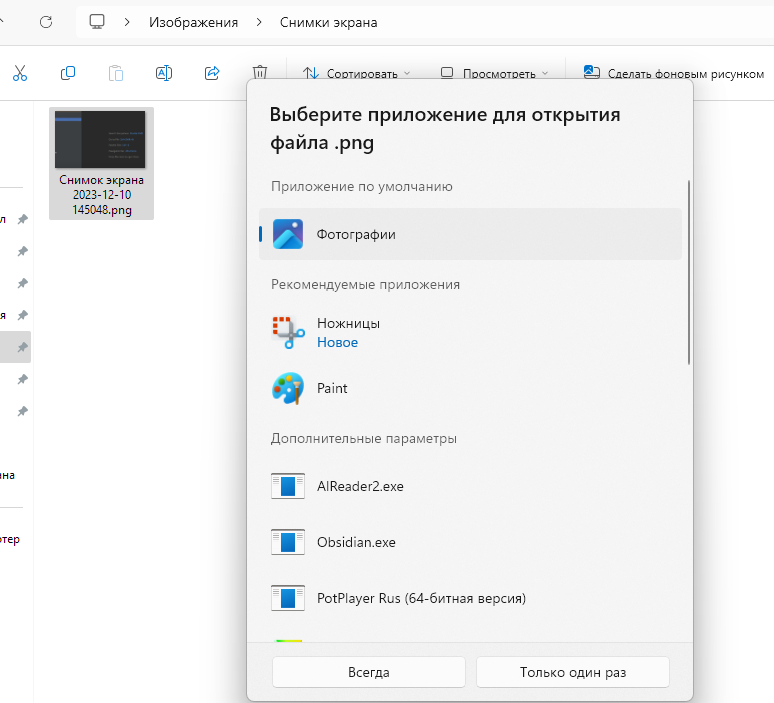The image size is (774, 703).
Task: Select Фотографии as the default app
Action: click(x=470, y=234)
